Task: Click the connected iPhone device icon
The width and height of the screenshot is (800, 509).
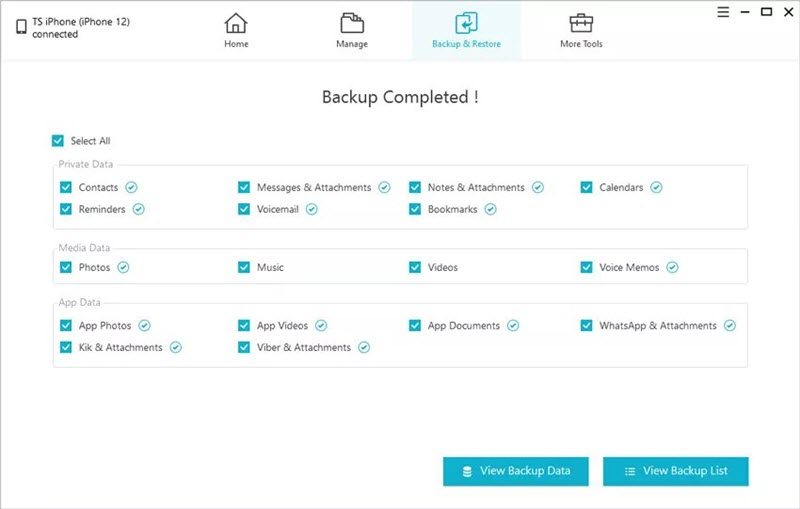Action: point(21,29)
